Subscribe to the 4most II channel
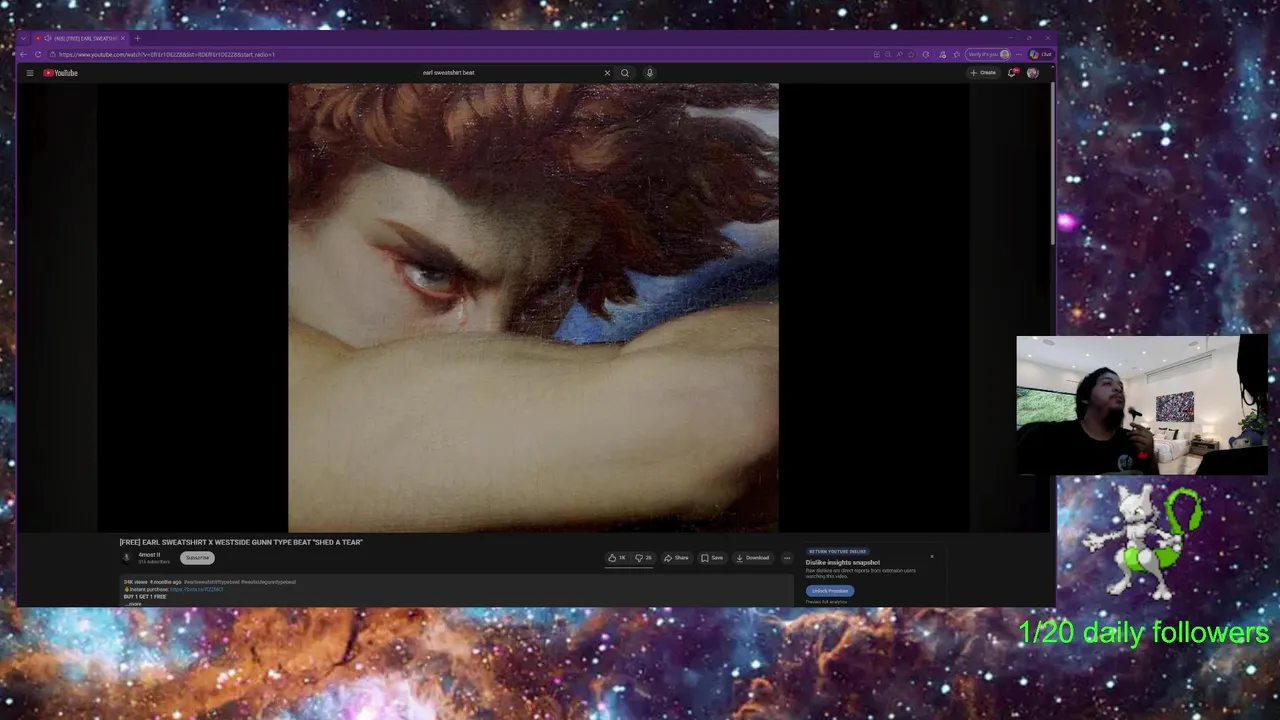This screenshot has width=1280, height=720. [197, 558]
